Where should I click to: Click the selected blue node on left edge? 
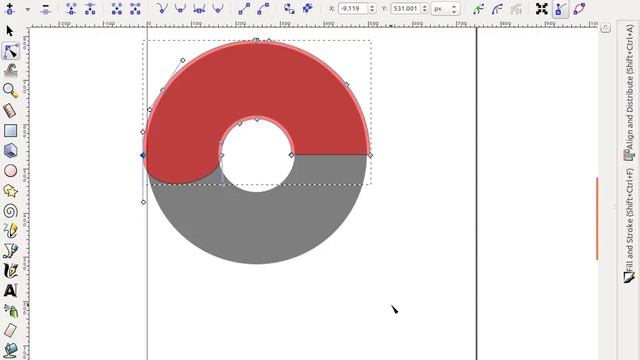click(x=143, y=155)
